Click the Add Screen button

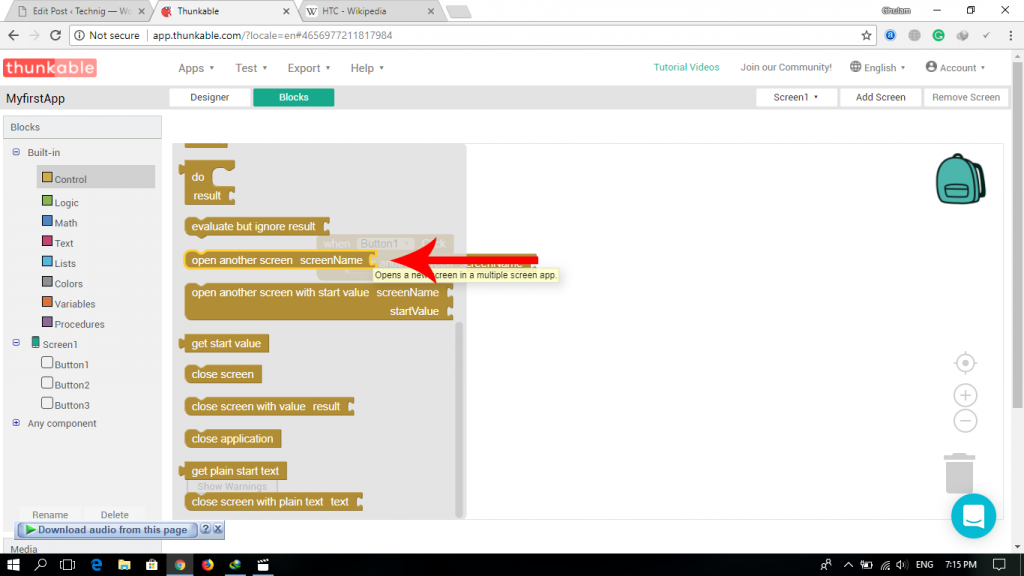880,97
